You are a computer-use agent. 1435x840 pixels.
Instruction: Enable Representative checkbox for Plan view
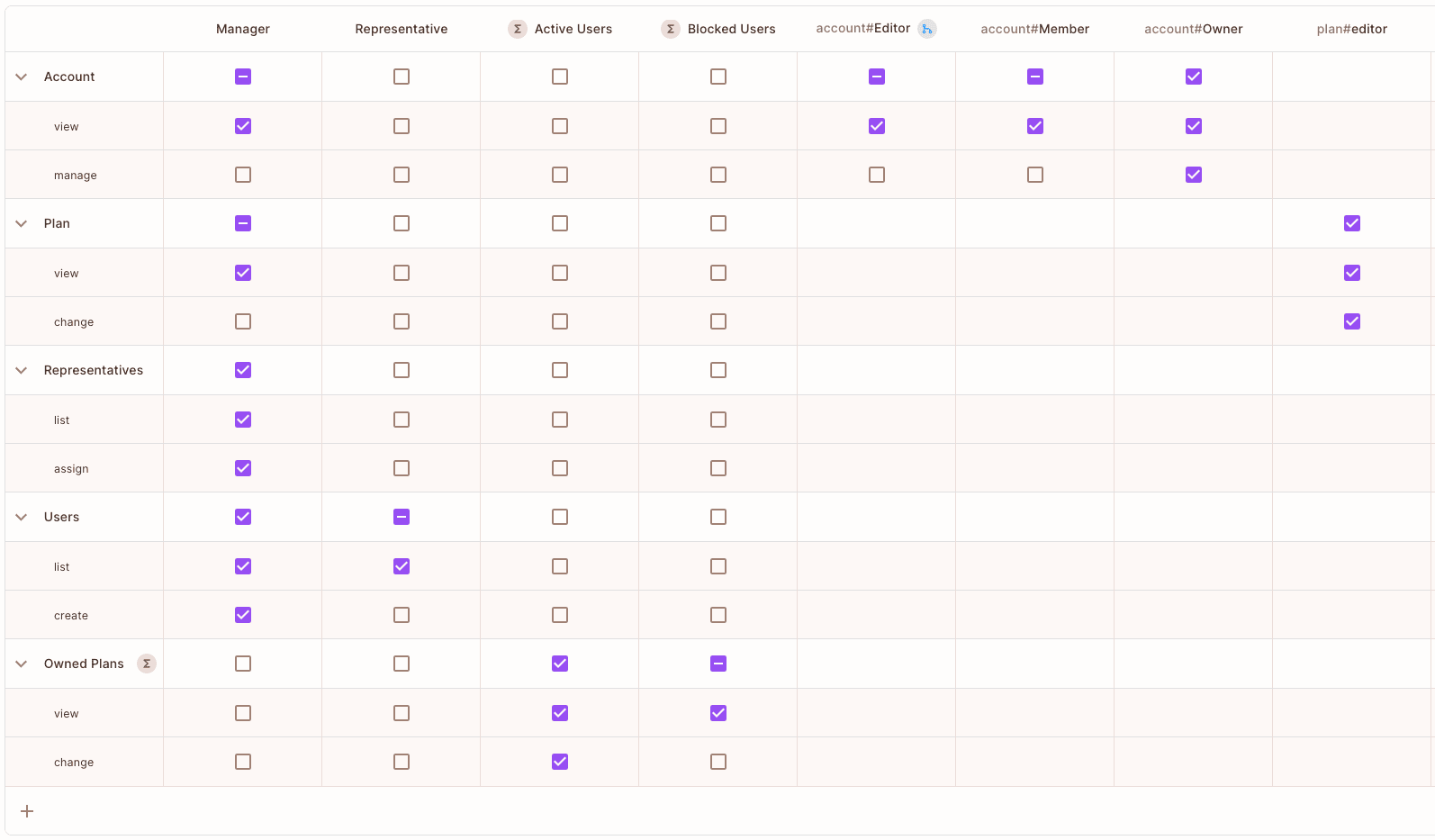401,272
